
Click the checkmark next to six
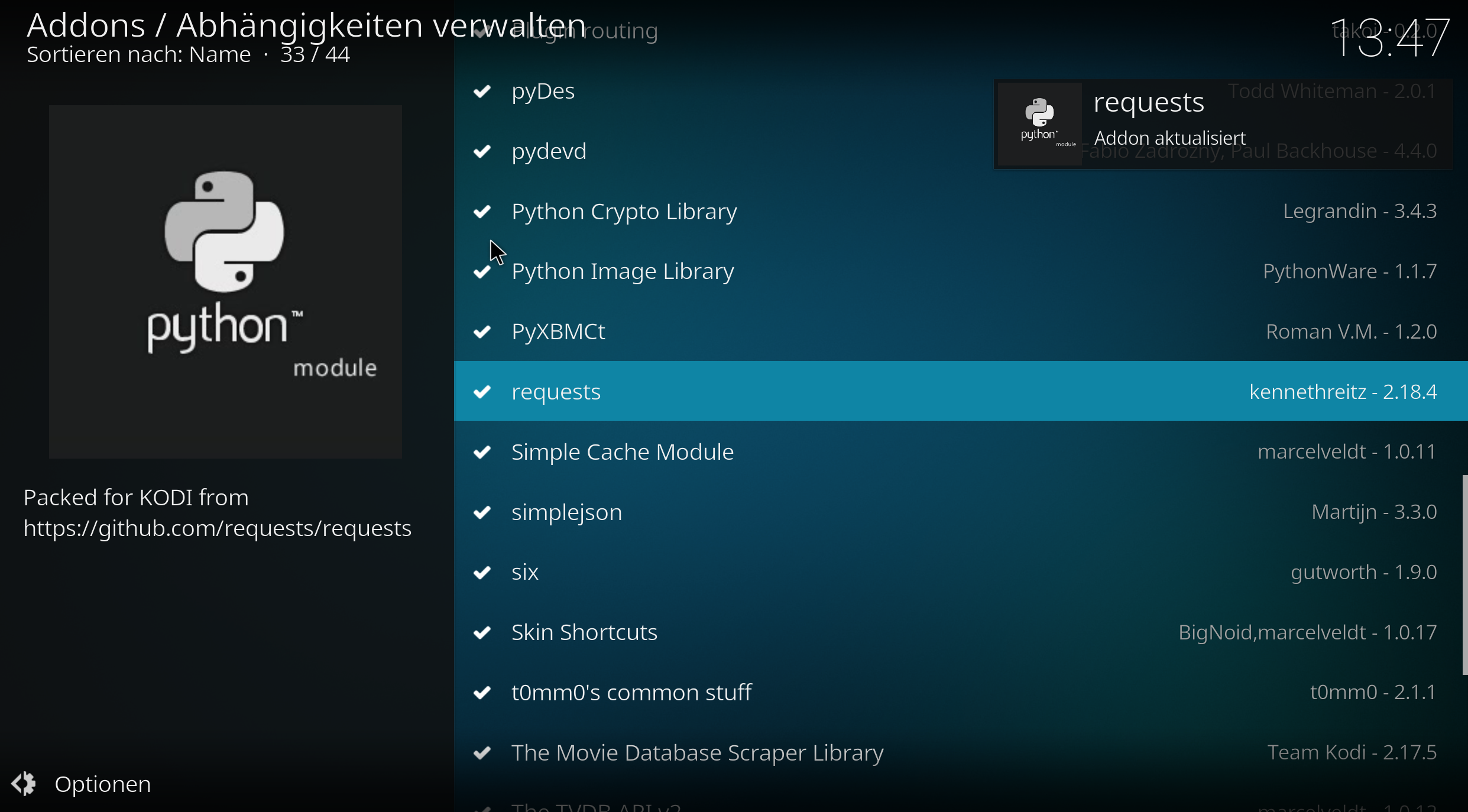pos(482,573)
